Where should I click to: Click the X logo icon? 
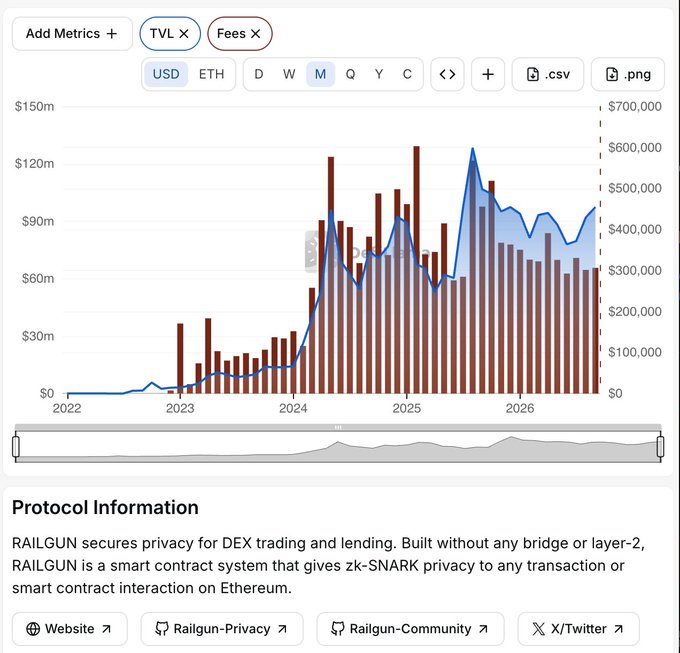click(x=539, y=629)
